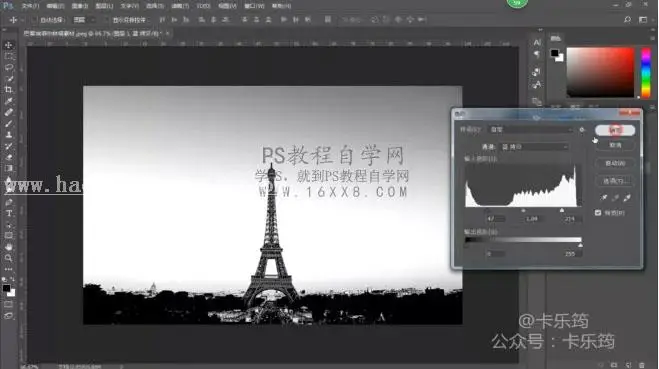This screenshot has width=659, height=369.
Task: Toggle the Auto-Select checkbox
Action: tap(34, 20)
